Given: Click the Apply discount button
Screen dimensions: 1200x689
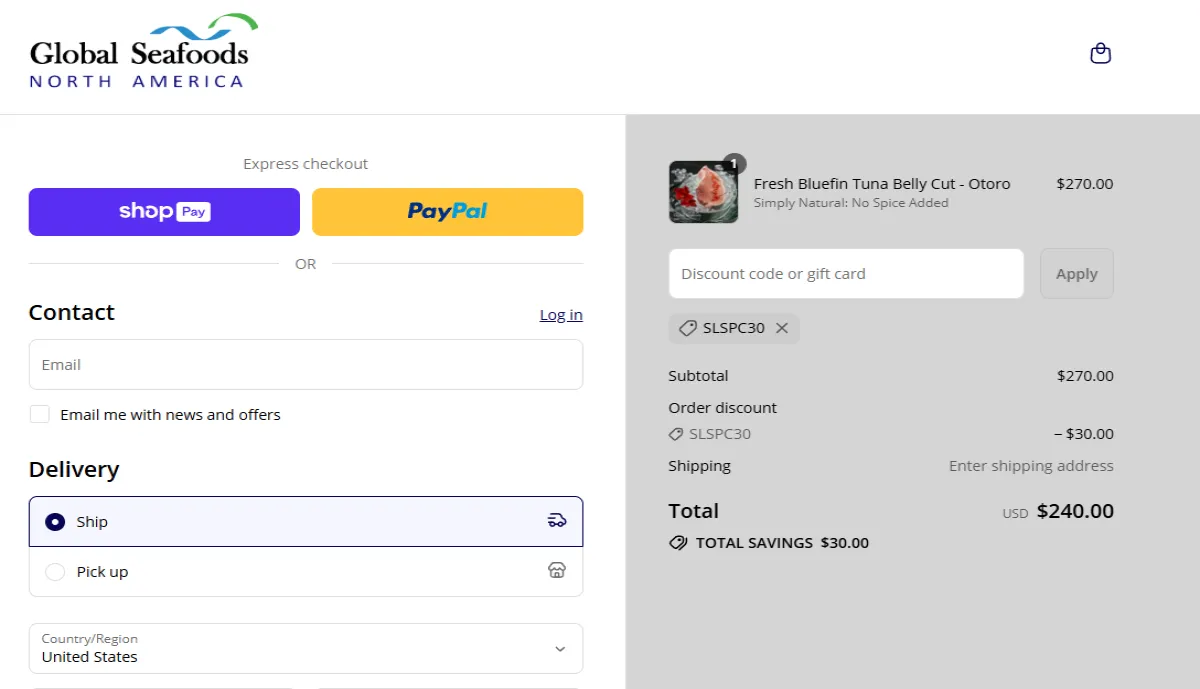Looking at the screenshot, I should pos(1076,273).
